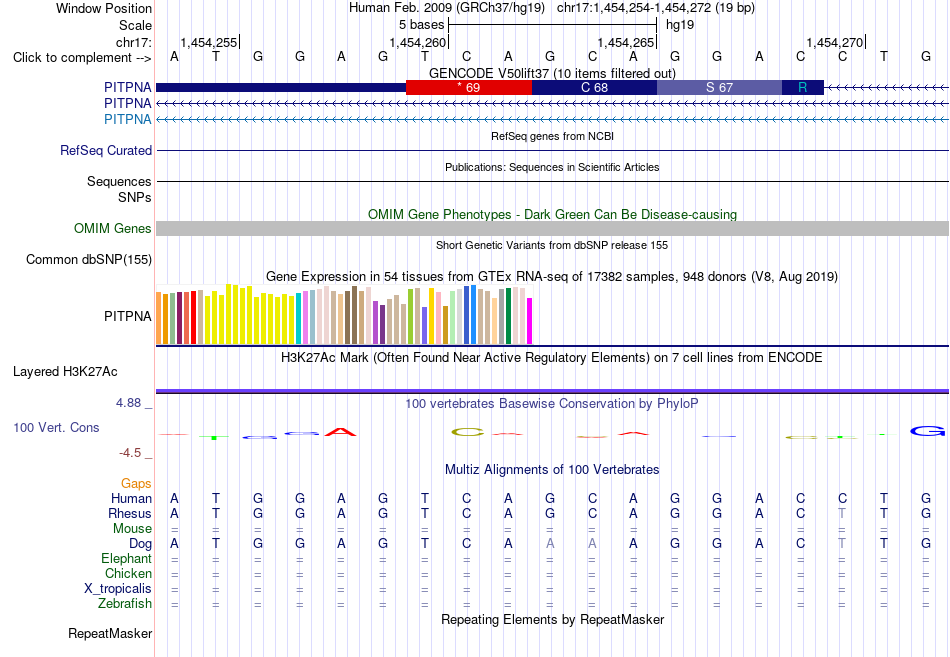Screen dimensions: 950x657
Task: Click the X_tropicalis alignment row label
Action: click(x=118, y=589)
